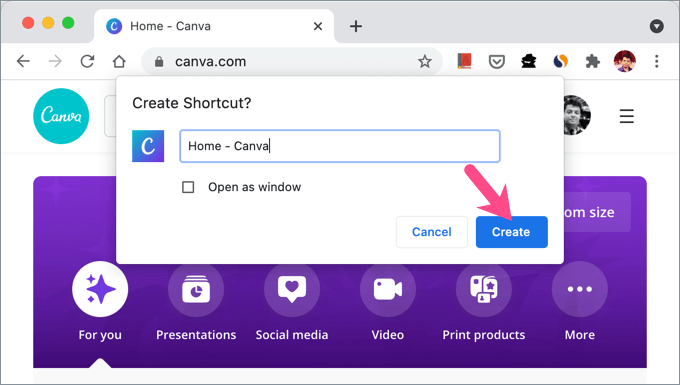The image size is (680, 385).
Task: Click the padlock site info icon
Action: [x=159, y=62]
